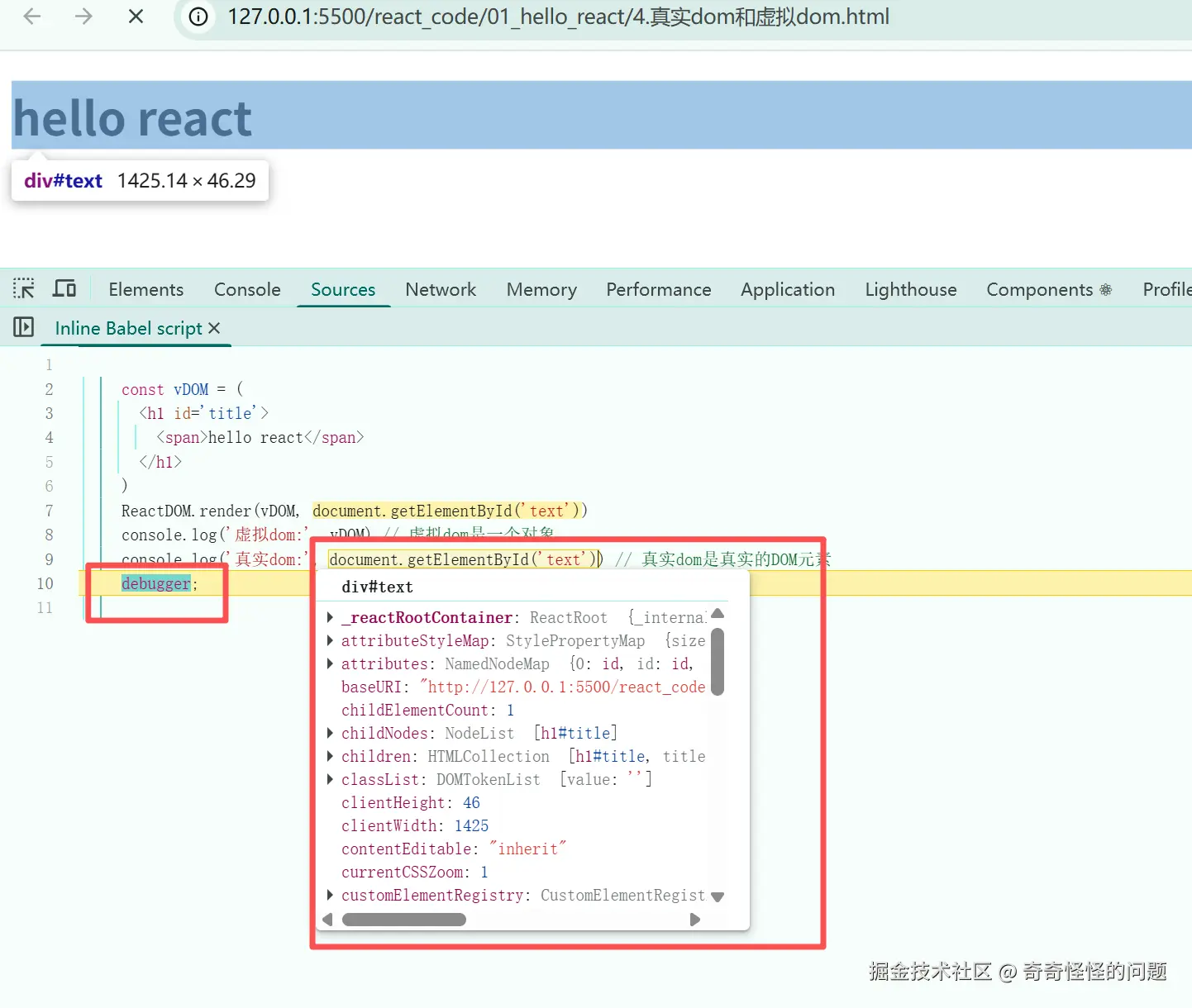Click the popup scroll-right arrow
Image resolution: width=1192 pixels, height=1008 pixels.
point(695,920)
